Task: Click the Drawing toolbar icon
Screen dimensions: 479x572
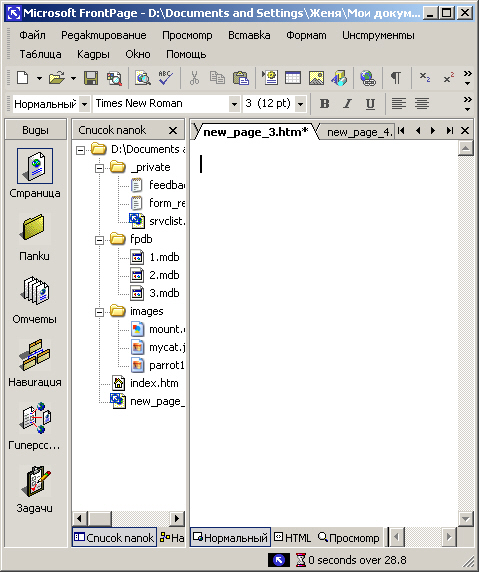Action: point(339,78)
